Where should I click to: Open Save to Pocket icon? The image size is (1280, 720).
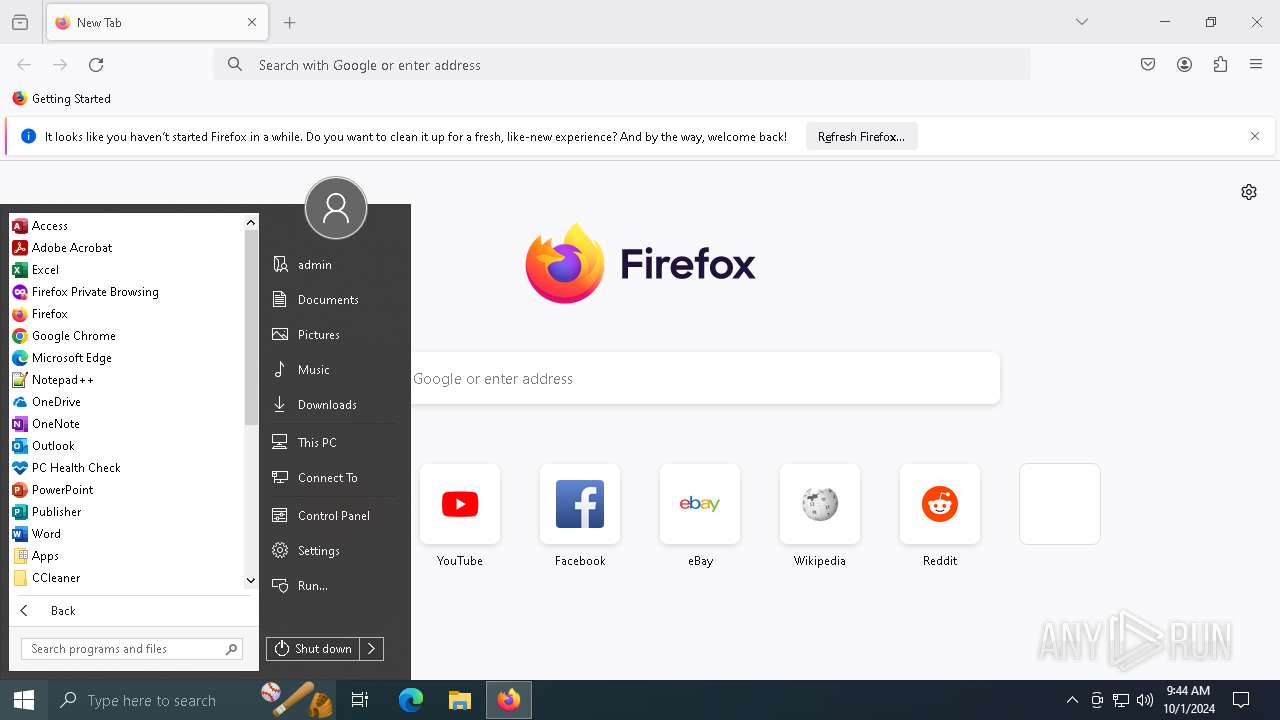pos(1148,65)
